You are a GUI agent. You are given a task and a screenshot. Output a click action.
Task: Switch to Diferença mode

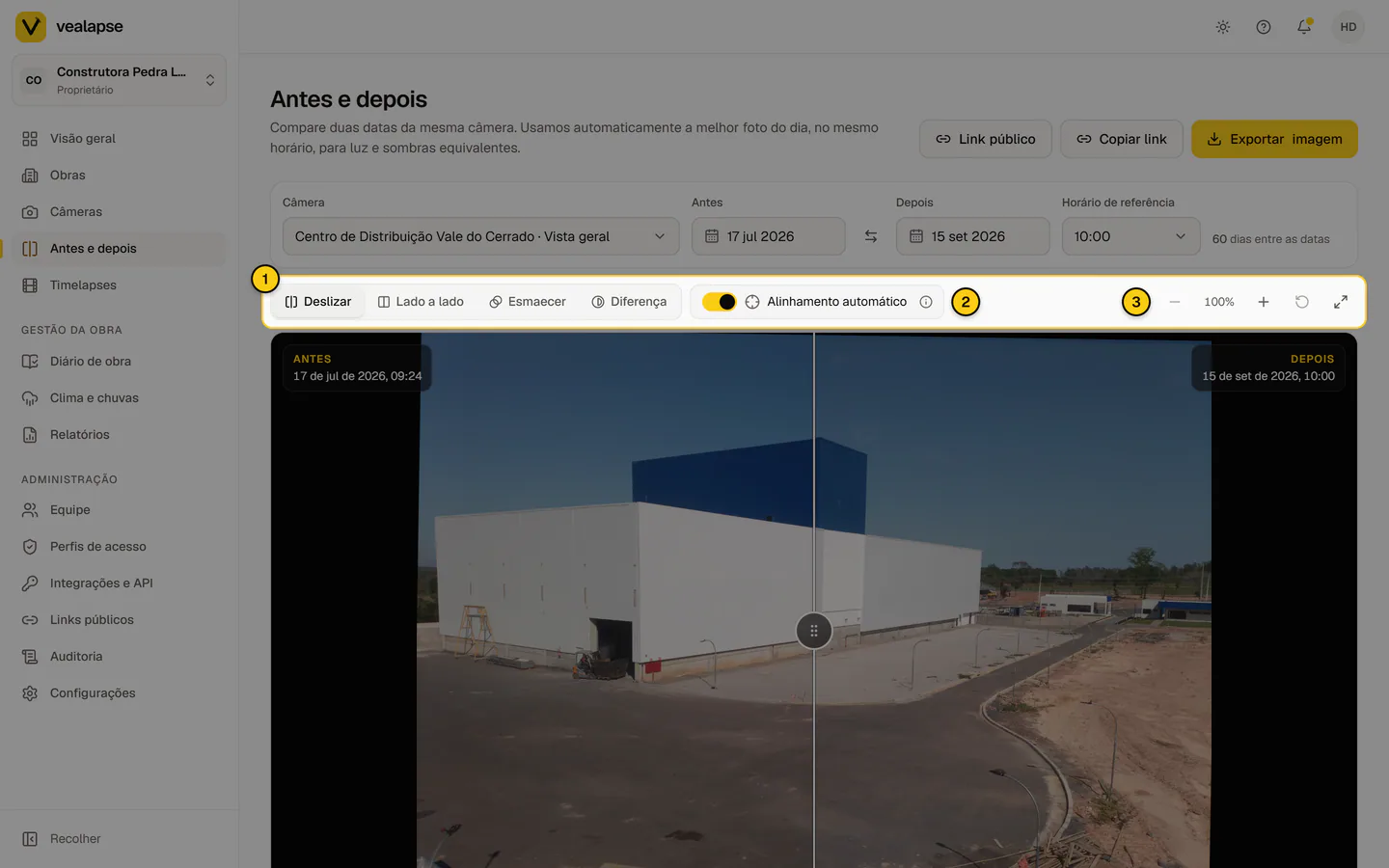[629, 302]
